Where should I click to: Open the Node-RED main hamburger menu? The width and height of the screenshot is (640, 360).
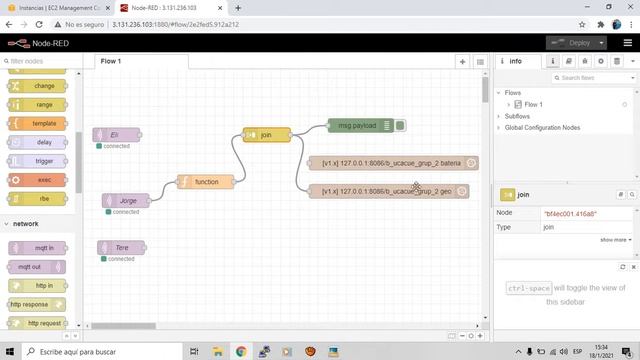point(628,43)
